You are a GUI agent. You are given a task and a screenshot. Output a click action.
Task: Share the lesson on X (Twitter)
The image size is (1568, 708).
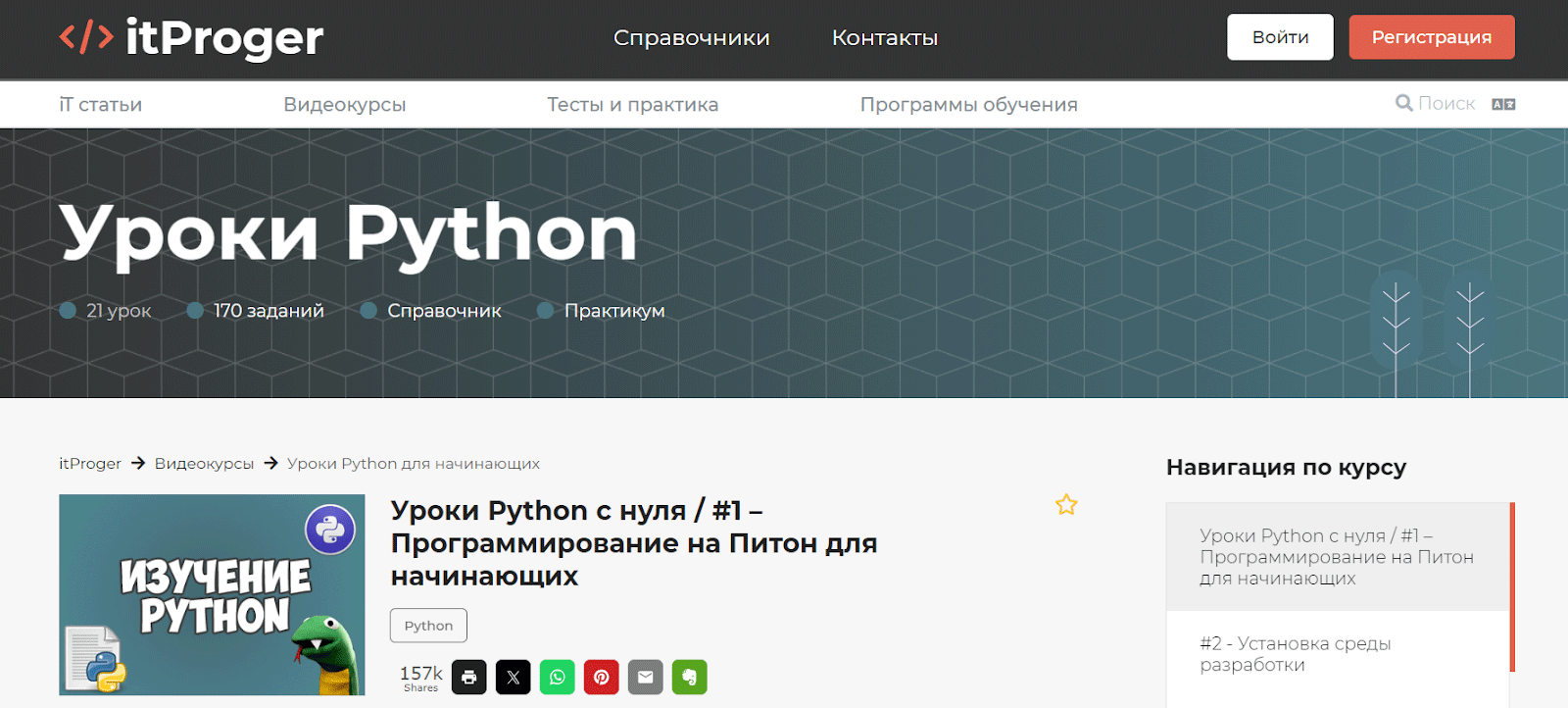point(513,678)
